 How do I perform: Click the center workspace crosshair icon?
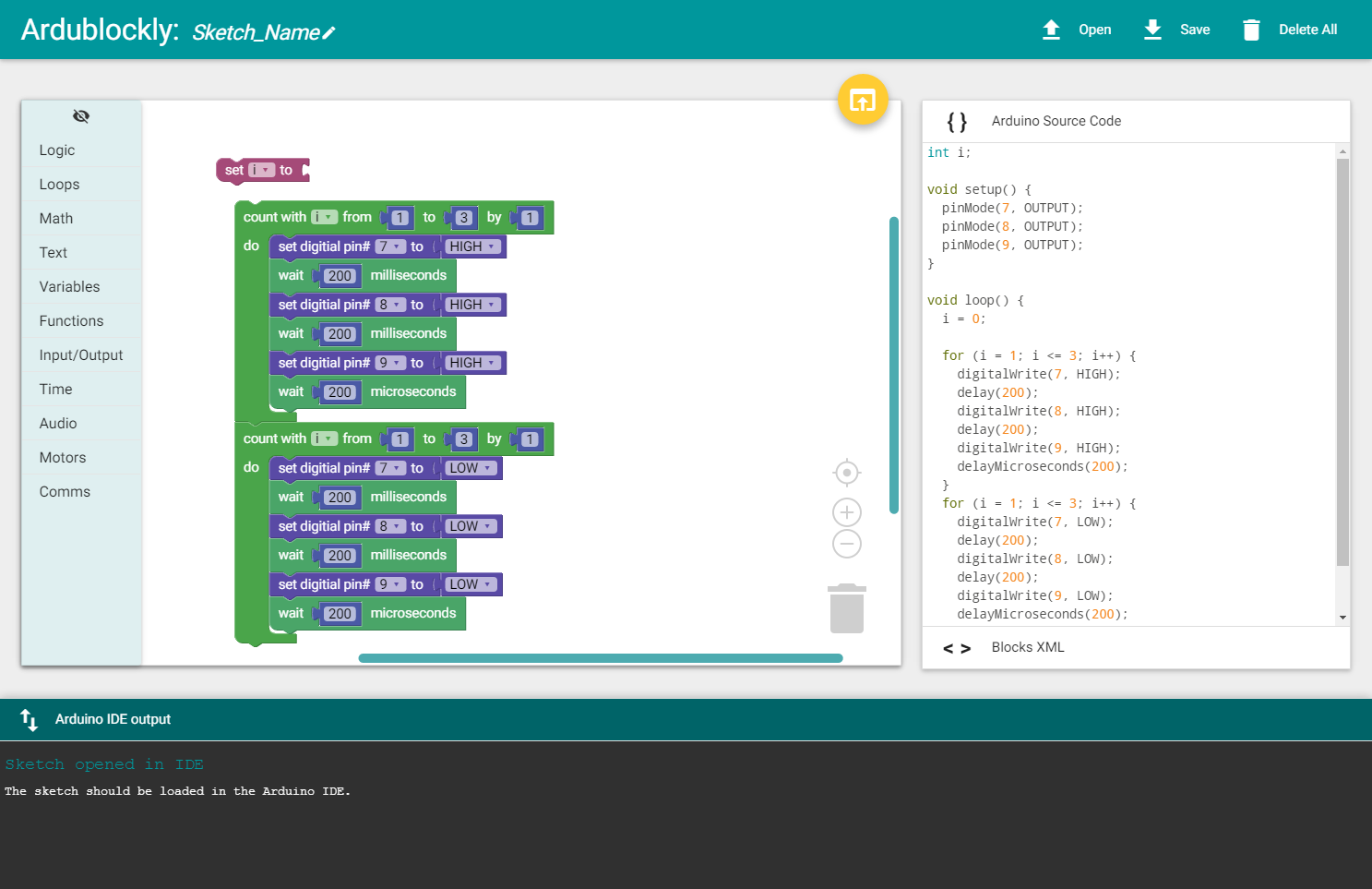point(847,473)
